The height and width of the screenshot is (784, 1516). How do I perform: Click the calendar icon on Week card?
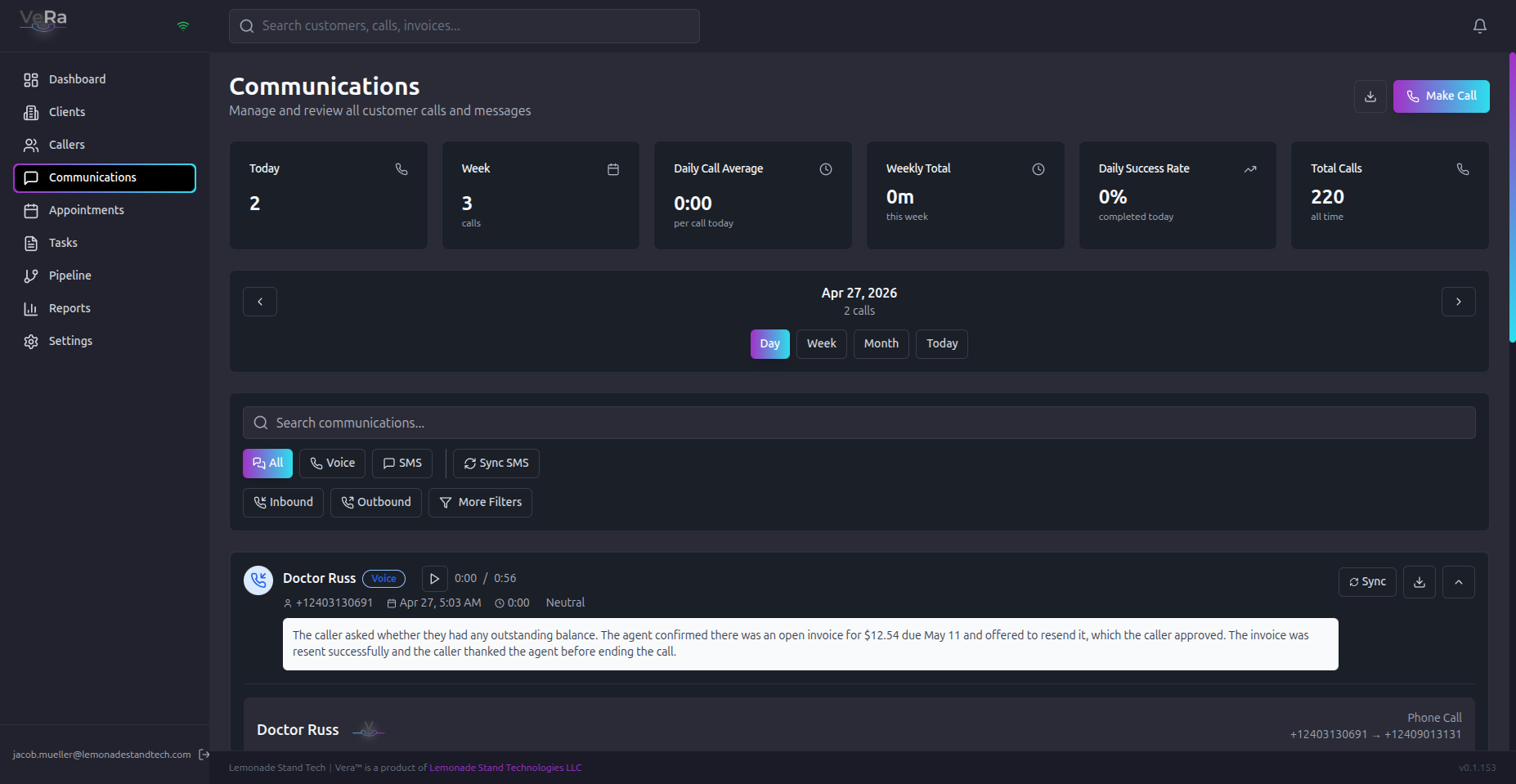coord(613,169)
